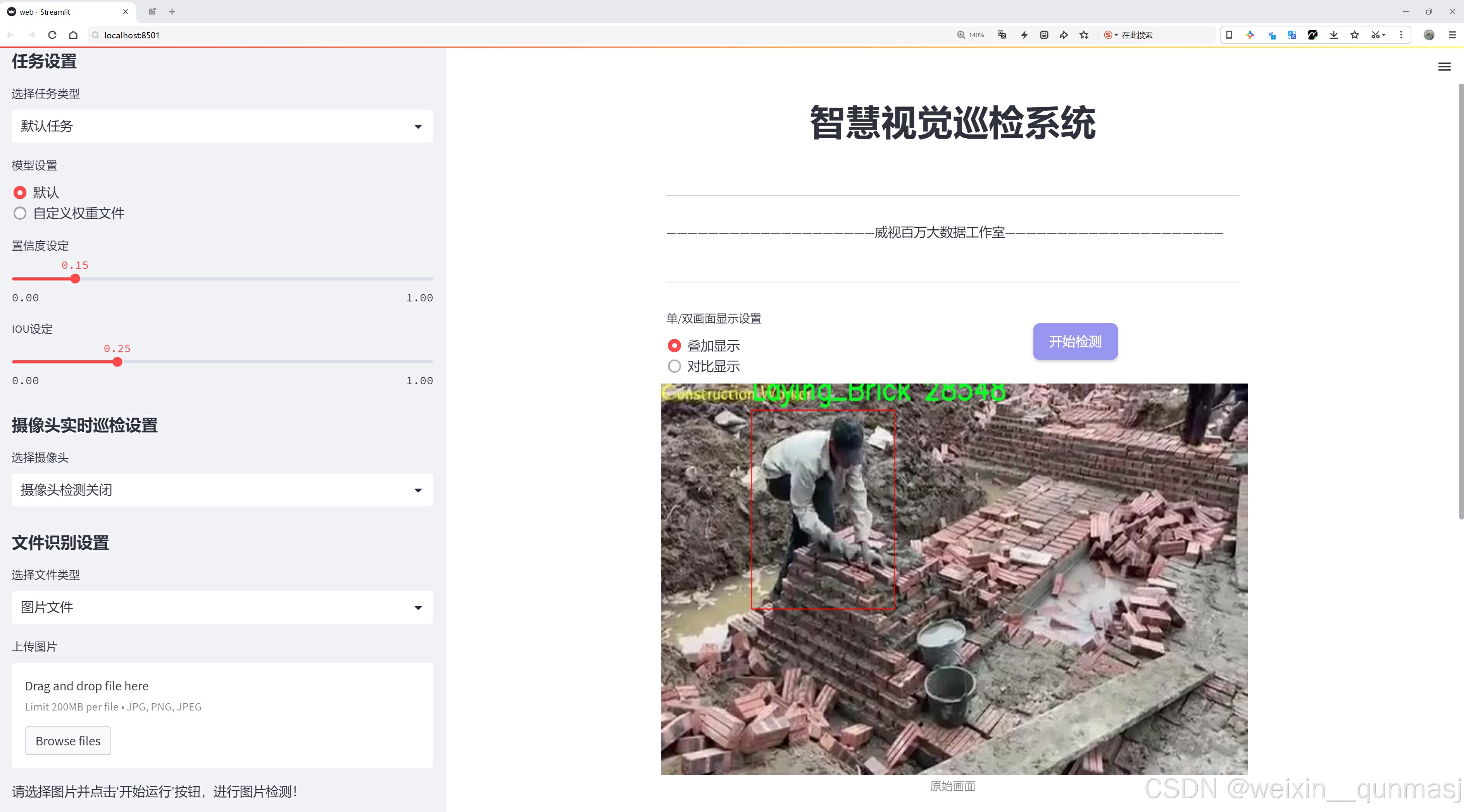Screen dimensions: 1464x812
Task: Select the 对比显示 radio option
Action: 674,367
